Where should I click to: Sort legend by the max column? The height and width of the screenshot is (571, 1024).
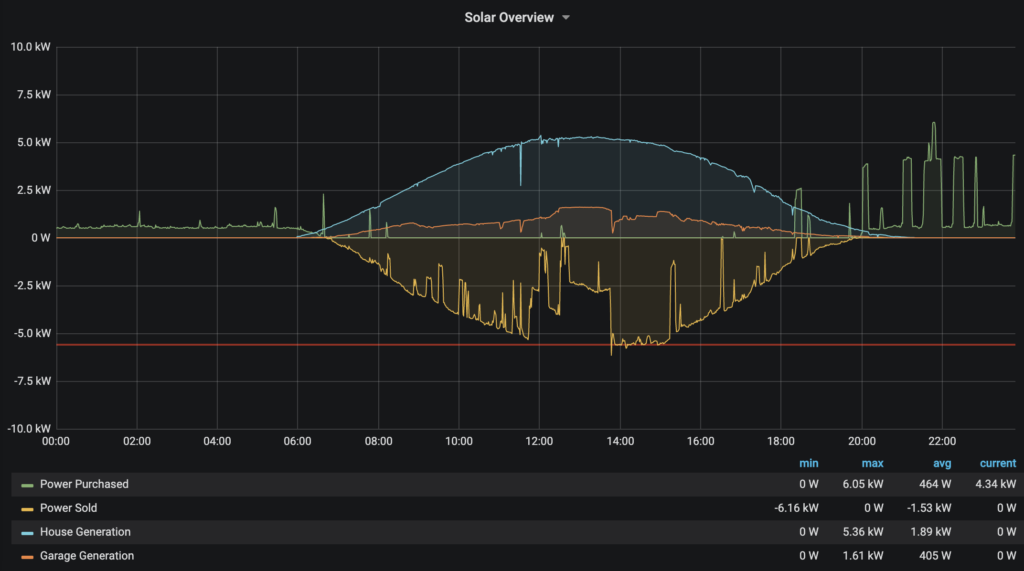(x=872, y=463)
